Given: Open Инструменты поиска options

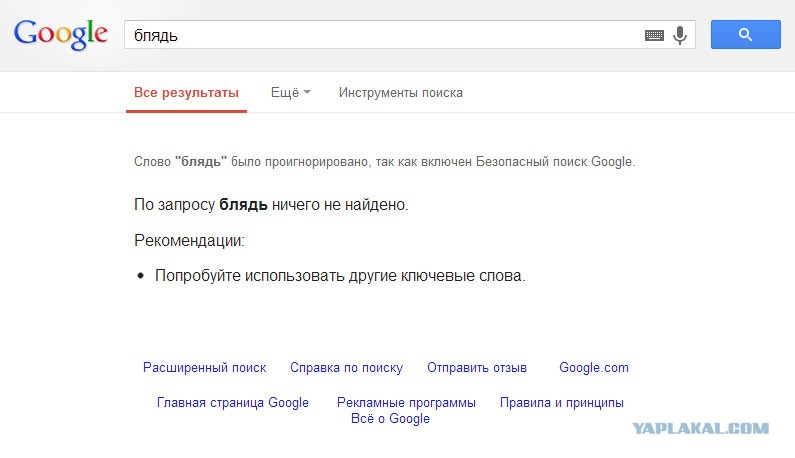Looking at the screenshot, I should coord(401,92).
